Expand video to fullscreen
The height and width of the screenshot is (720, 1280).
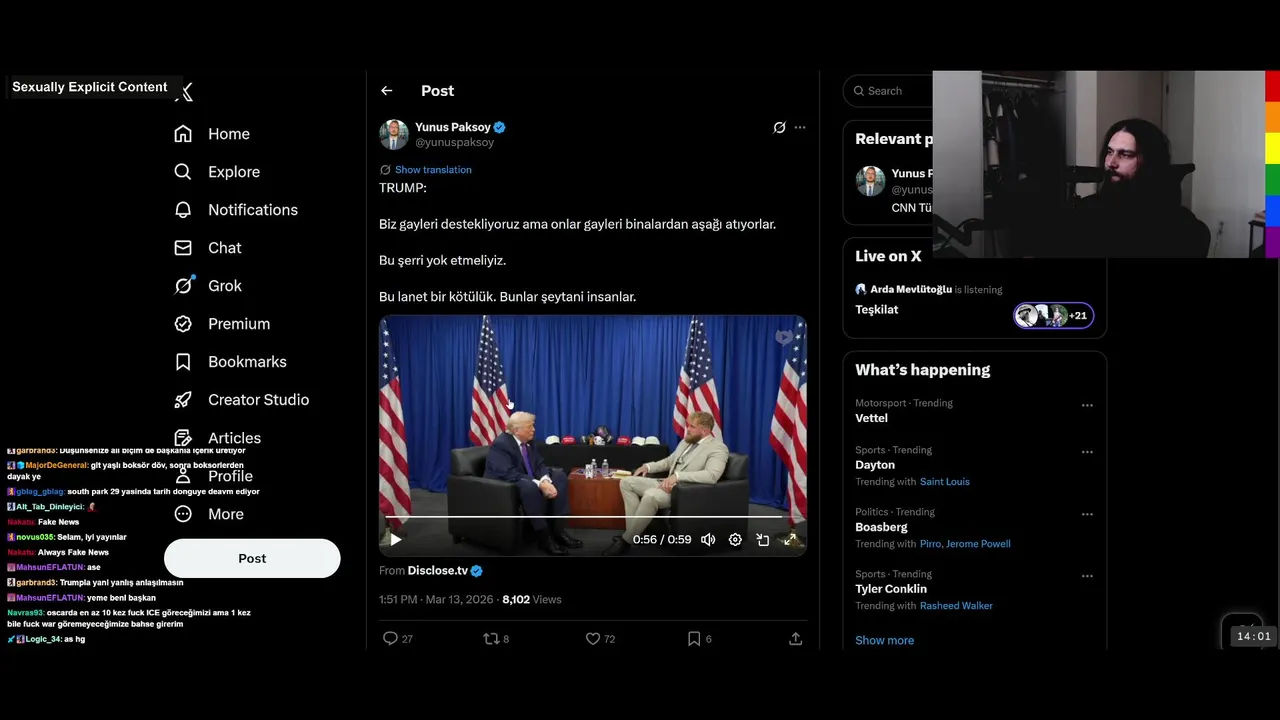[789, 539]
